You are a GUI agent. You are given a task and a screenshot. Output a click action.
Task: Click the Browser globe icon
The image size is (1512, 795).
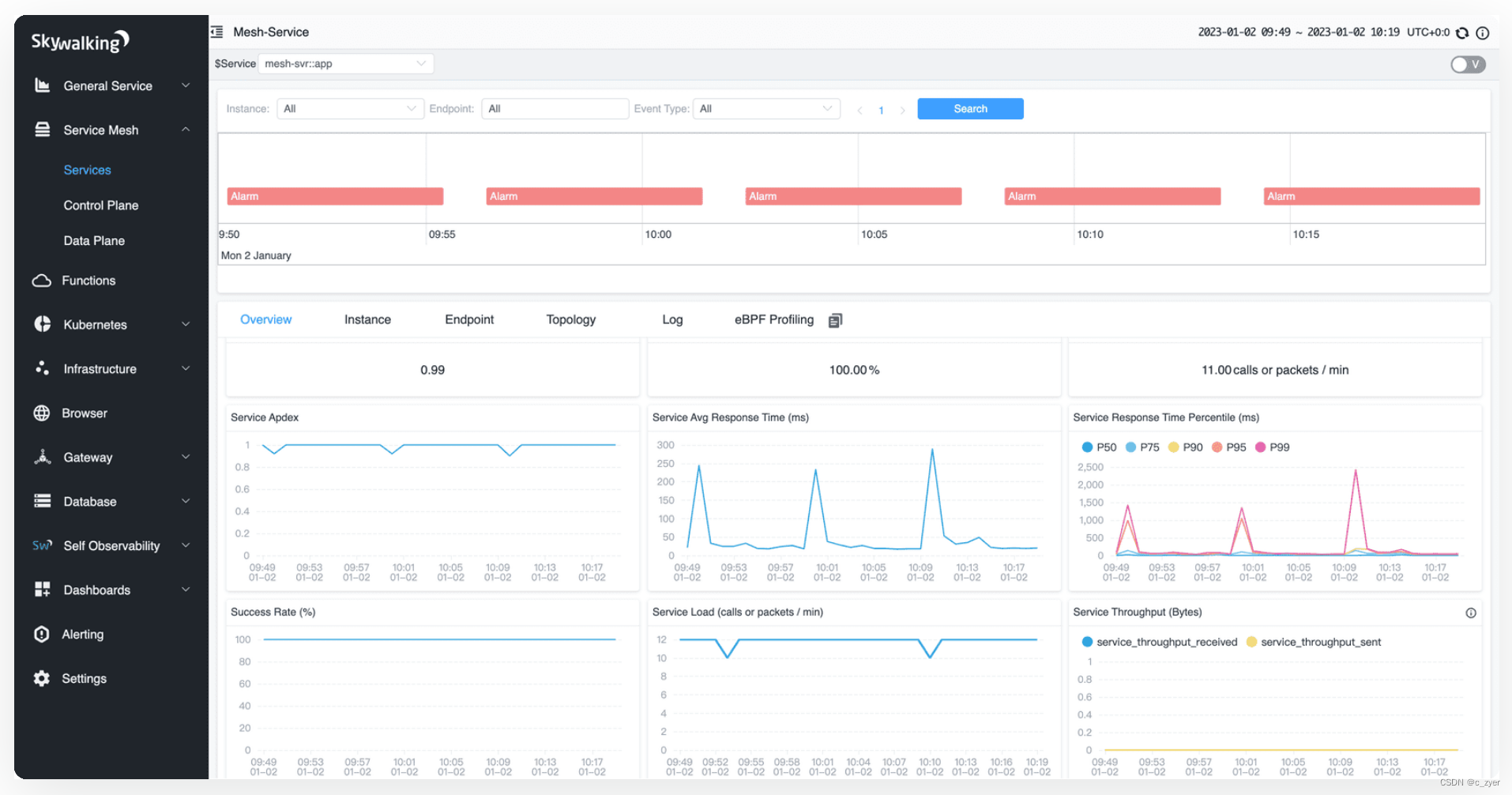[x=41, y=413]
